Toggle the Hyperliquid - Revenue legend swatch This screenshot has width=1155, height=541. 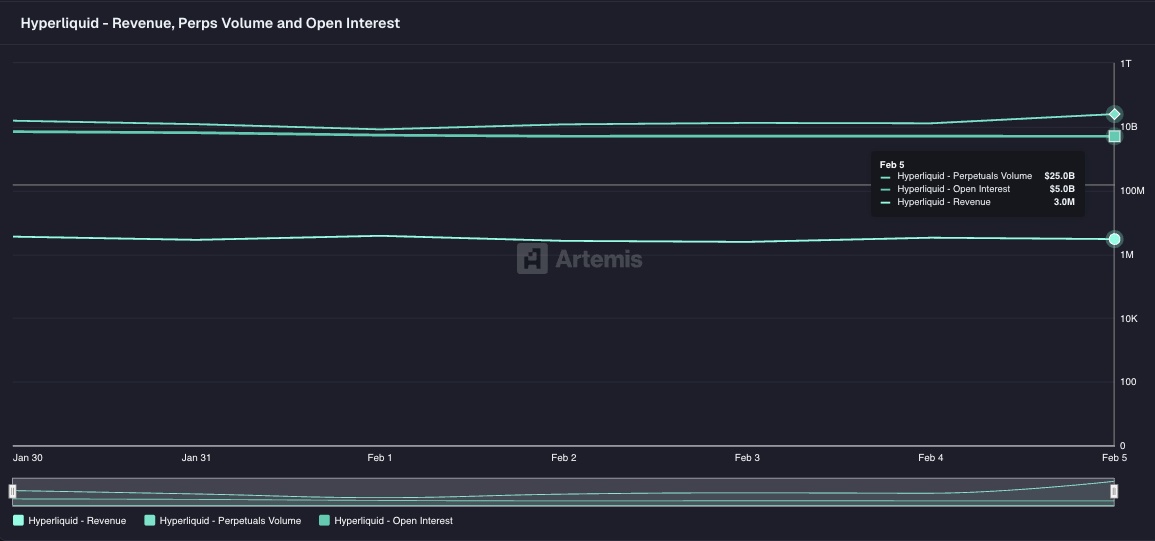[18, 520]
